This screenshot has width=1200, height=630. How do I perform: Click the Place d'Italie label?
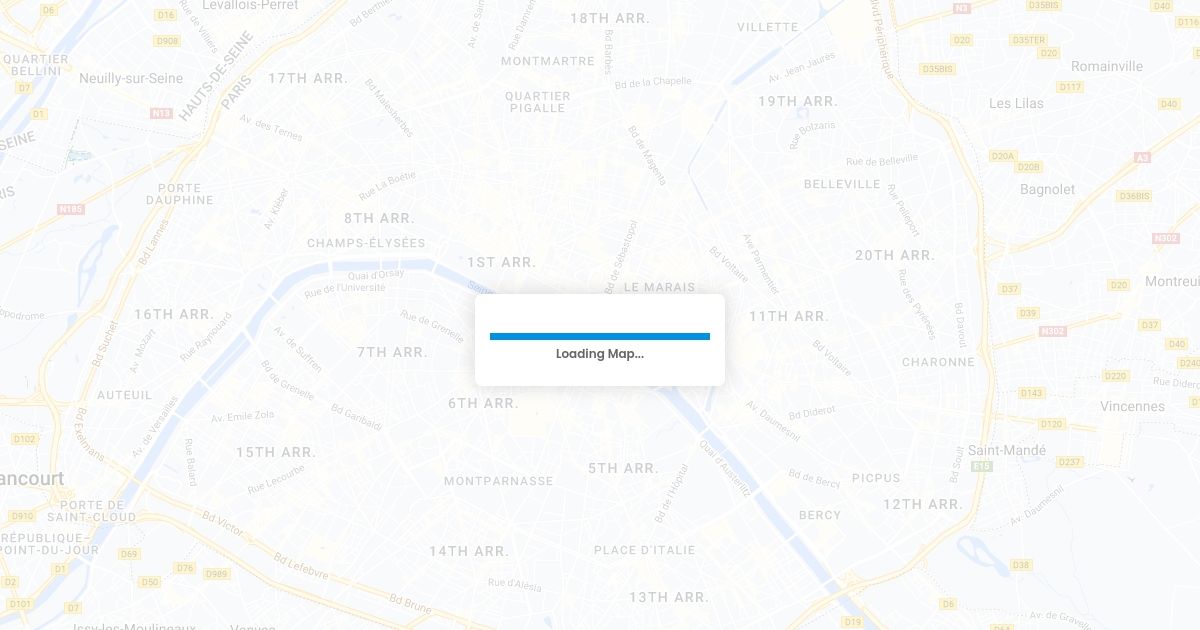tap(644, 551)
